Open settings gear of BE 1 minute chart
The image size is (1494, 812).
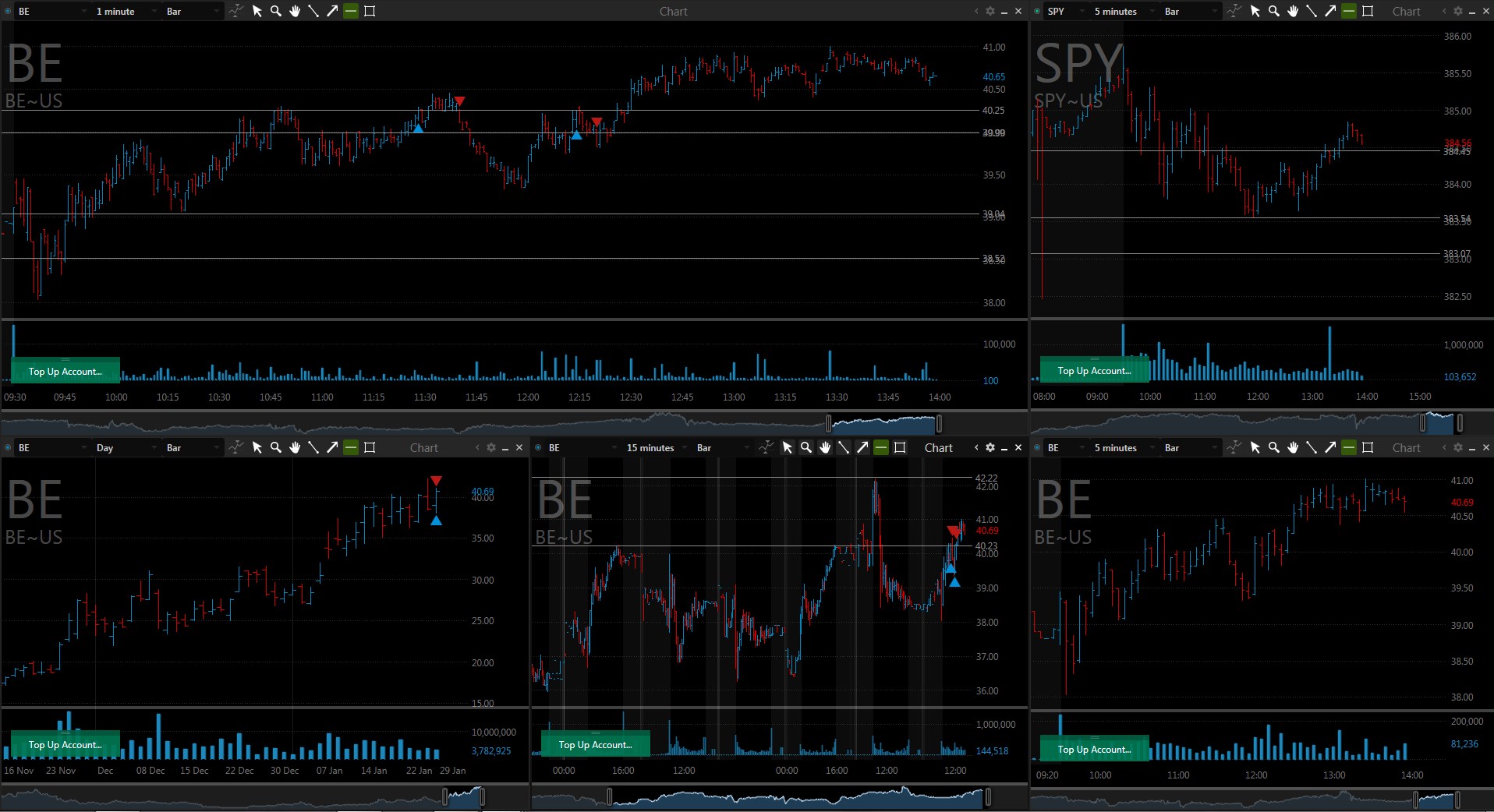(990, 11)
